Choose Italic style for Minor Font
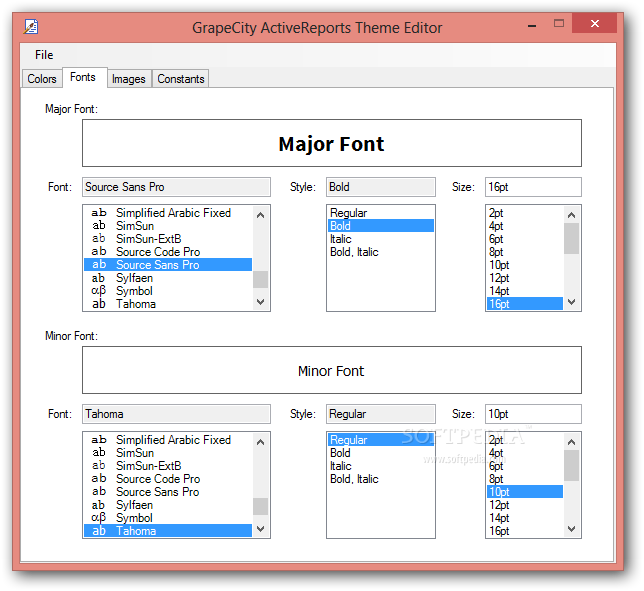The width and height of the screenshot is (644, 591). click(x=381, y=466)
